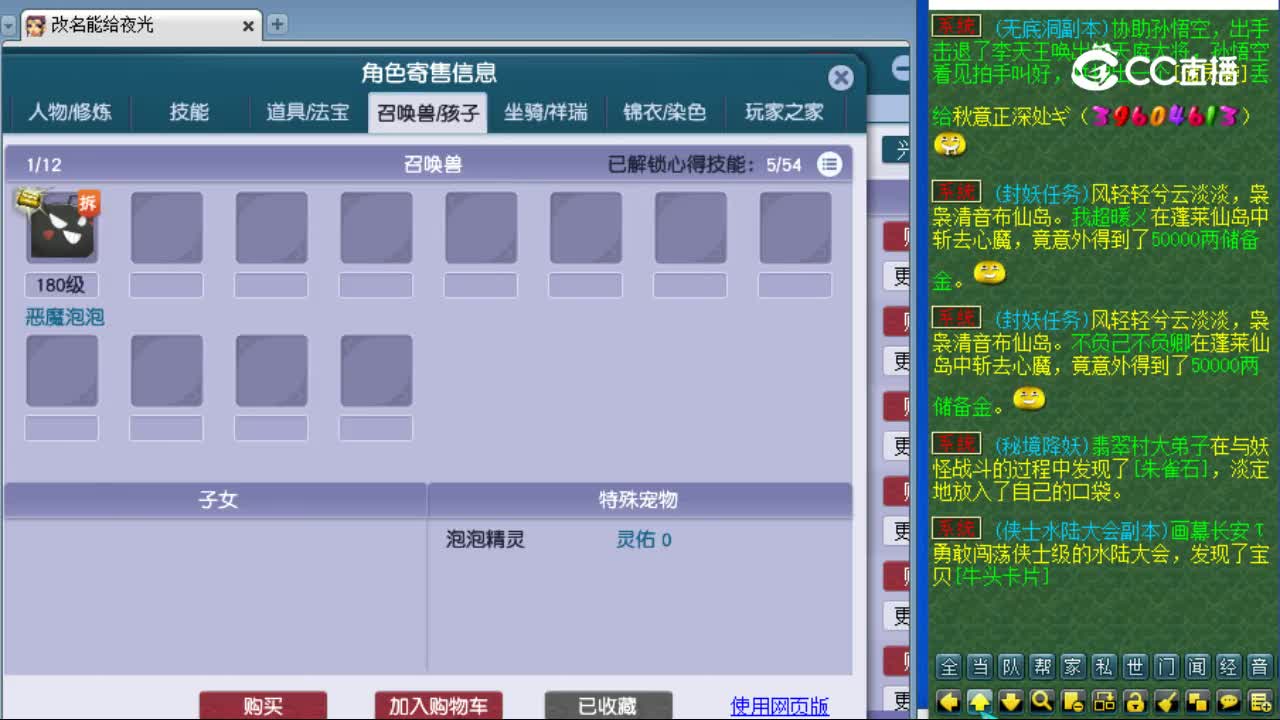This screenshot has width=1280, height=720.
Task: Click player name 我超暖メ in chat
Action: (1110, 216)
